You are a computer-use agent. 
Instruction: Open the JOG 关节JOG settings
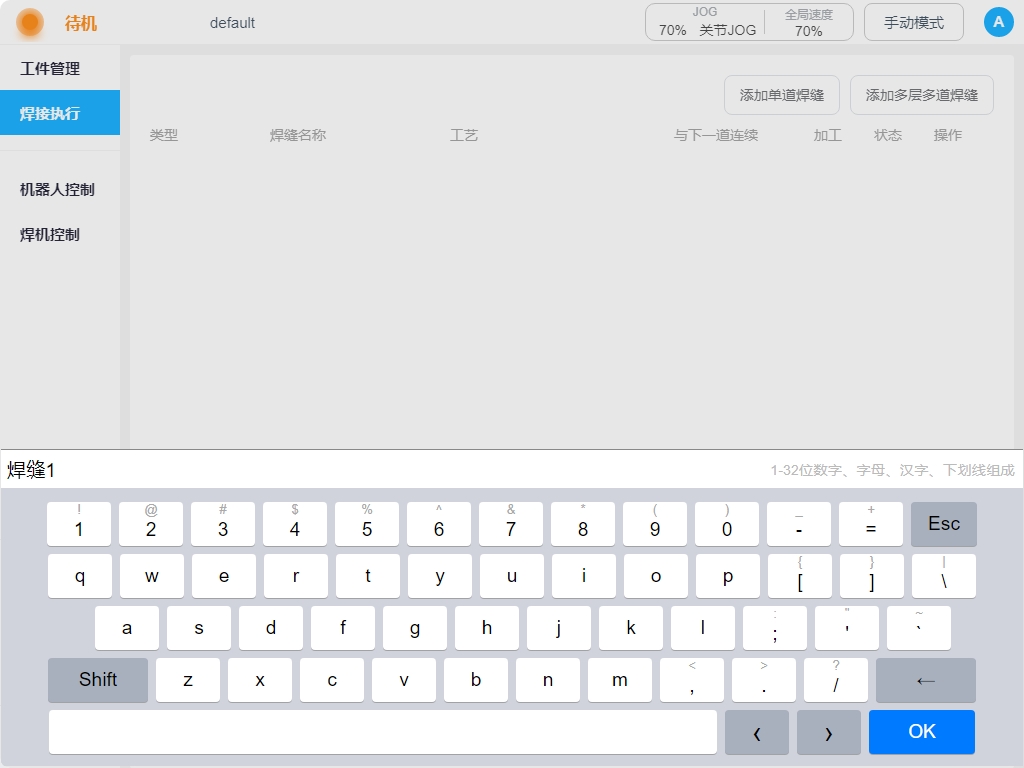pyautogui.click(x=706, y=22)
